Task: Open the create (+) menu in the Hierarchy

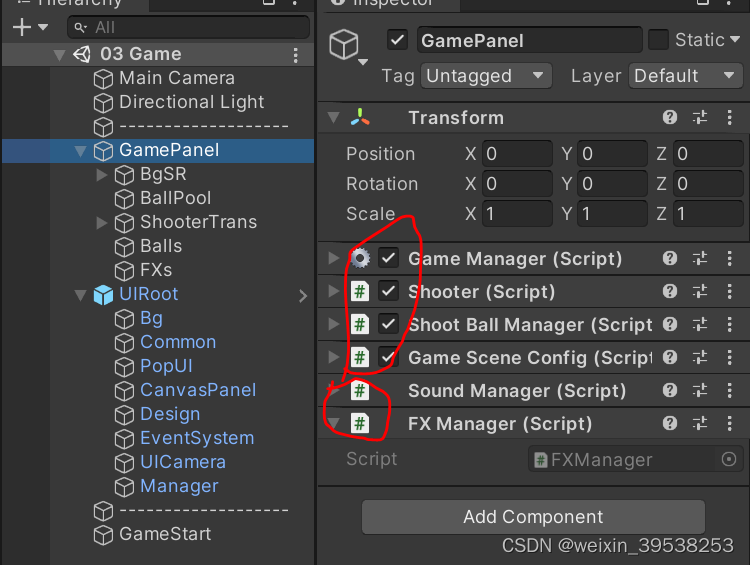Action: [30, 27]
